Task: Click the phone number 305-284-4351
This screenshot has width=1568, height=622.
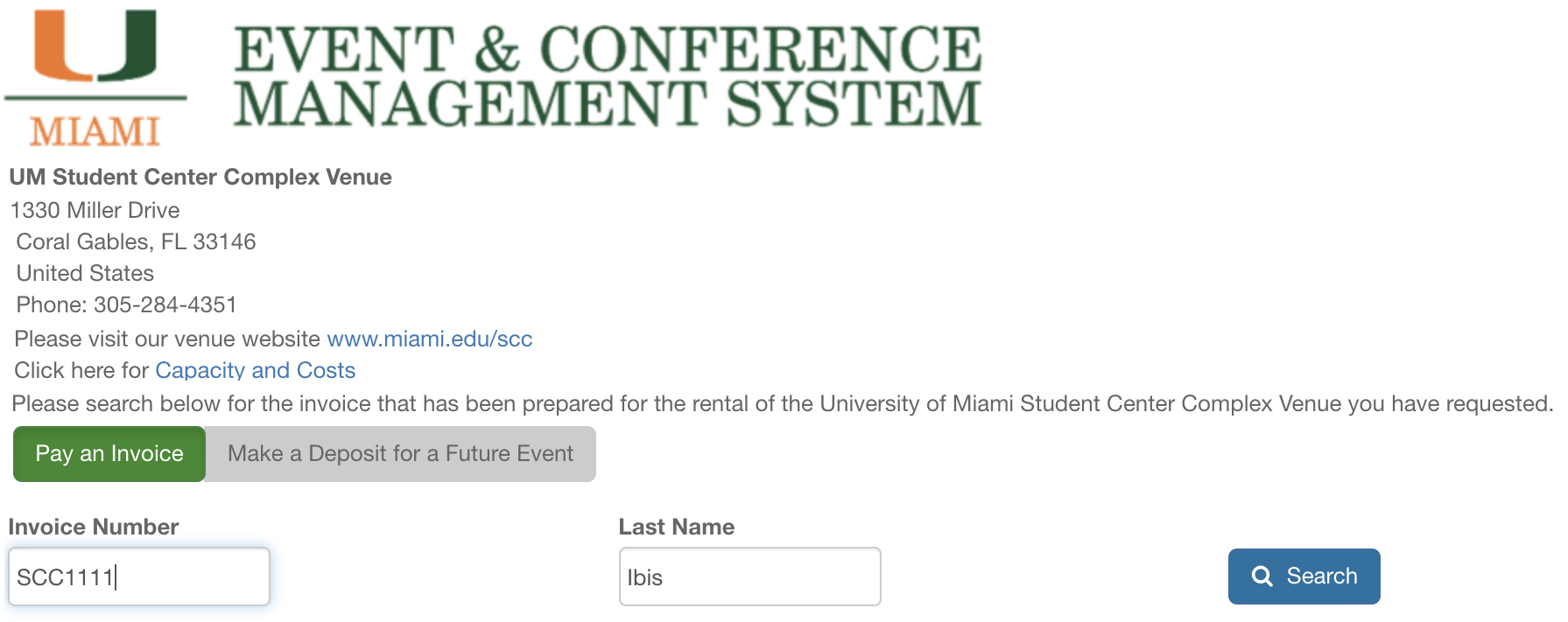Action: pyautogui.click(x=165, y=305)
